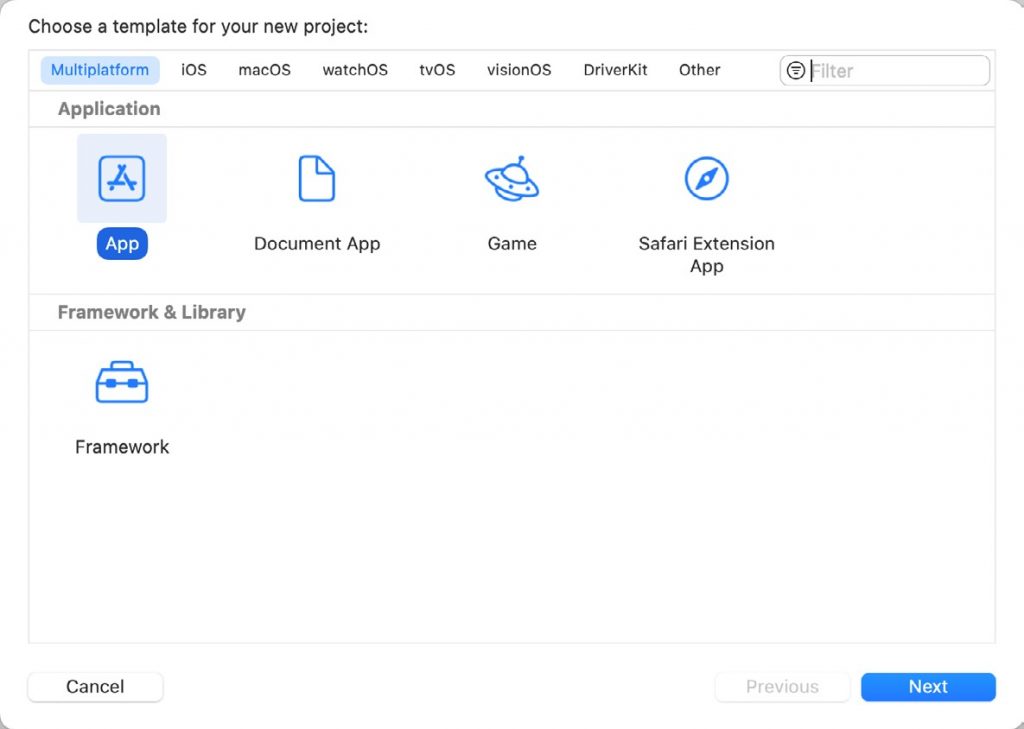Open the Other templates tab
The height and width of the screenshot is (729, 1024).
click(x=699, y=70)
